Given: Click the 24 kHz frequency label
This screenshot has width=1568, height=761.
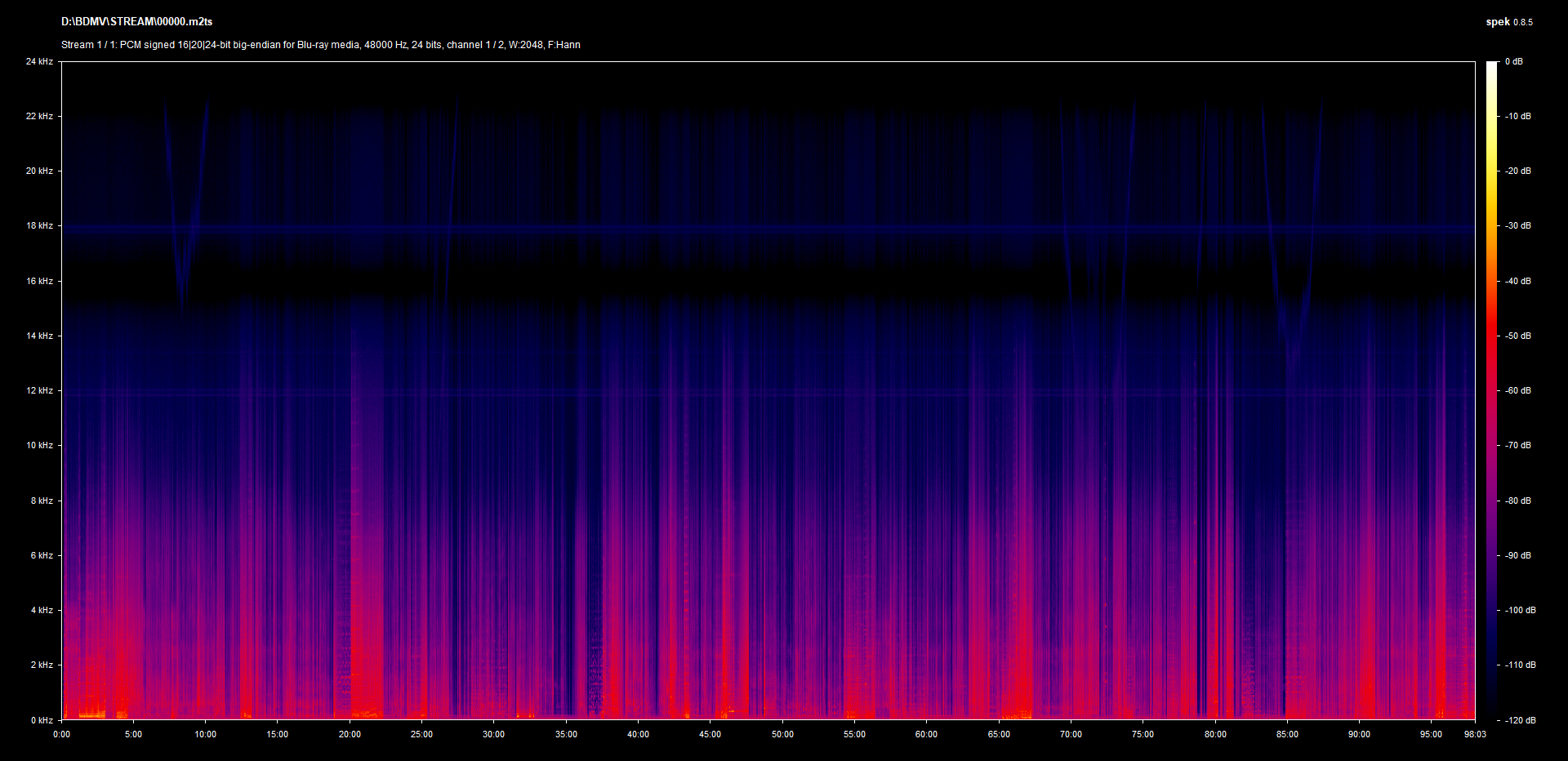Looking at the screenshot, I should (39, 61).
